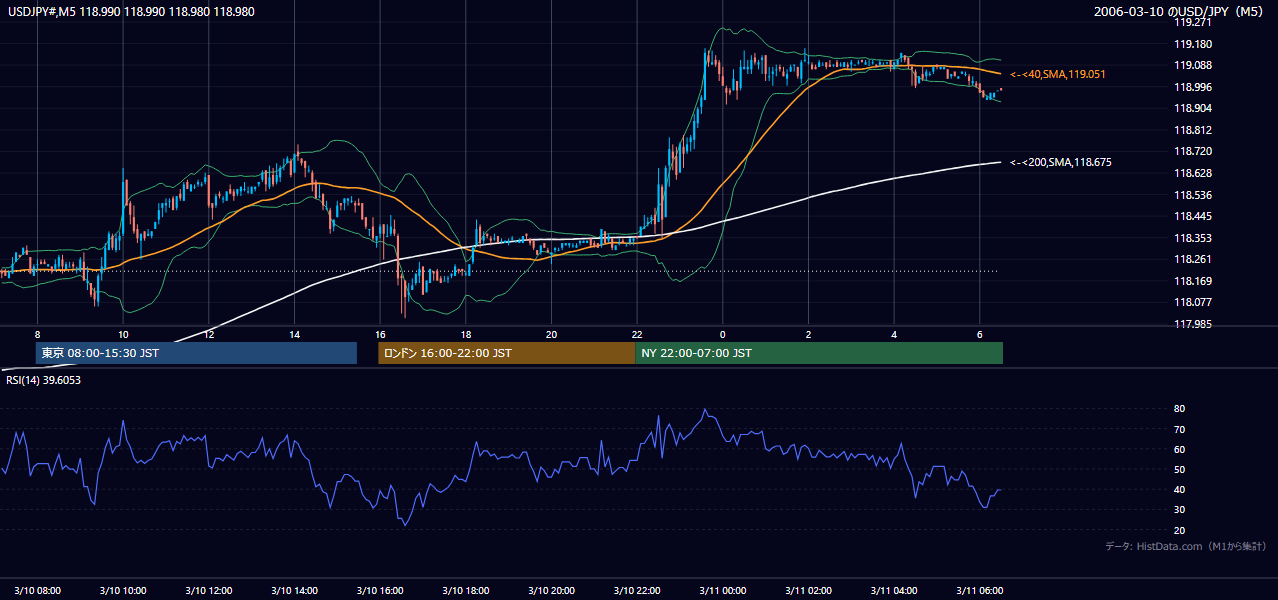Click price axis value 118.812
This screenshot has height=600, width=1278.
(x=1194, y=130)
